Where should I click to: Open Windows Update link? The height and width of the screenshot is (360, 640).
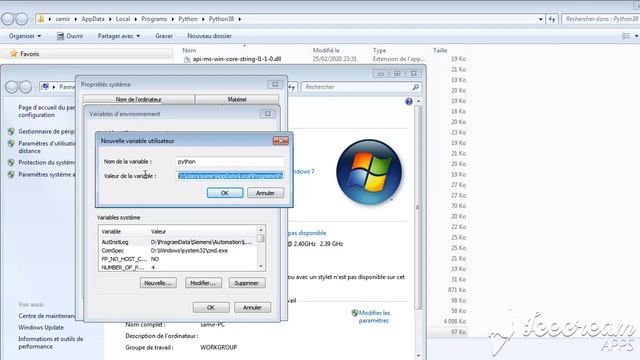(x=41, y=327)
